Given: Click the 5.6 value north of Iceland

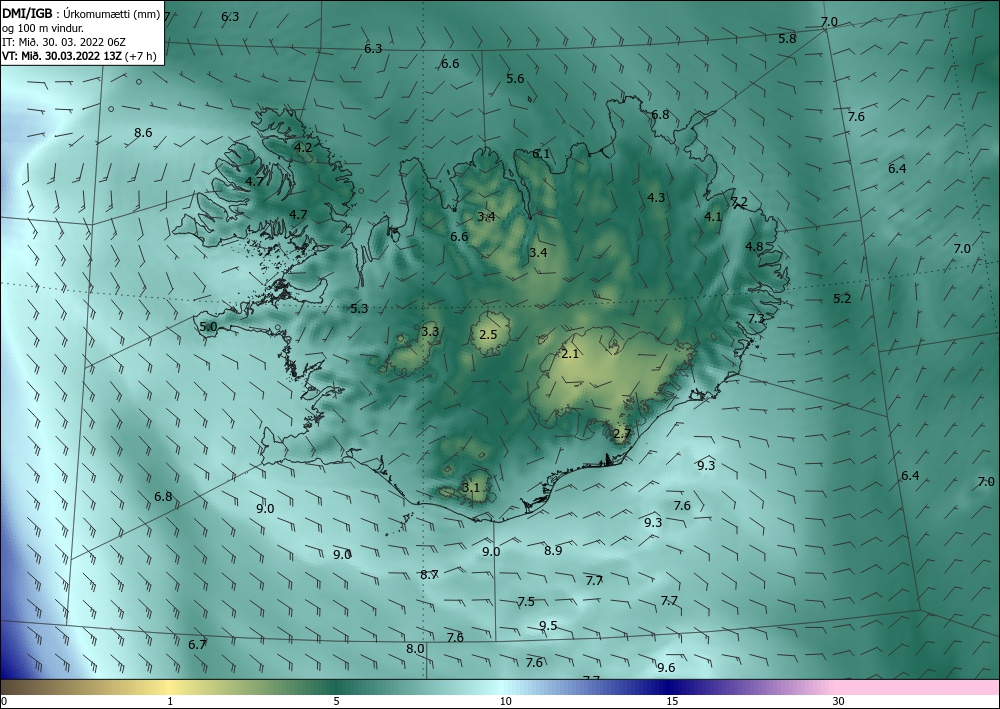Looking at the screenshot, I should pos(515,79).
